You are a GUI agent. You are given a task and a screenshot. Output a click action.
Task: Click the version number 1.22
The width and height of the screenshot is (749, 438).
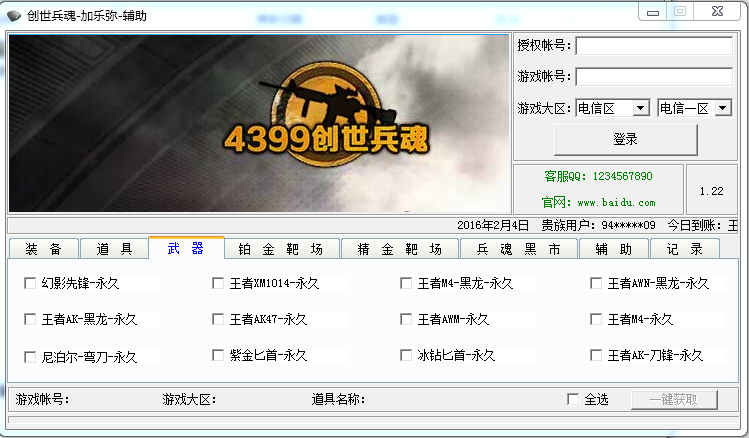click(x=711, y=191)
